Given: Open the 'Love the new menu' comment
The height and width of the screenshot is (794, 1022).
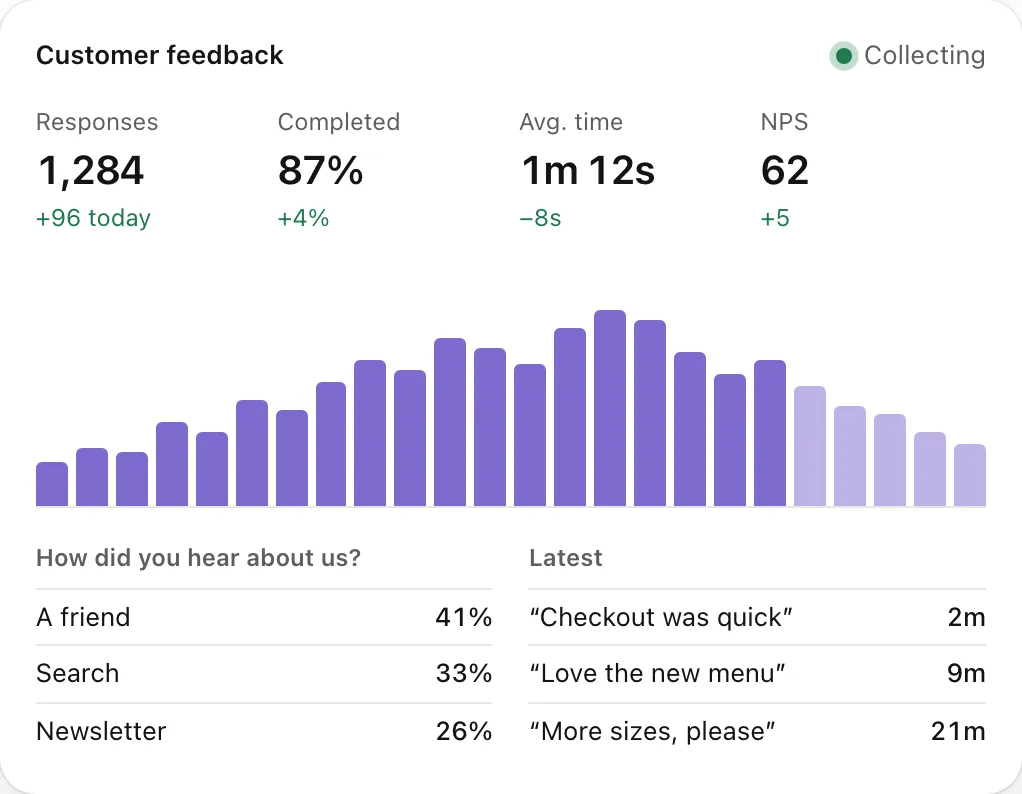Looking at the screenshot, I should (x=757, y=673).
